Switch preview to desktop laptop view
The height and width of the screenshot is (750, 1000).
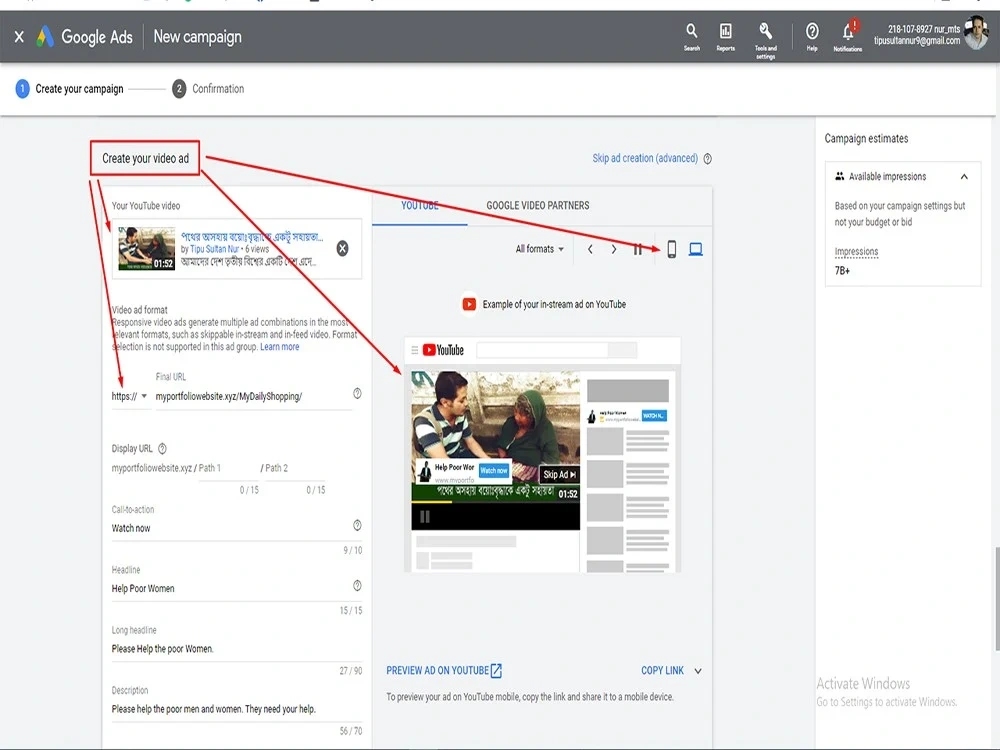click(x=696, y=249)
